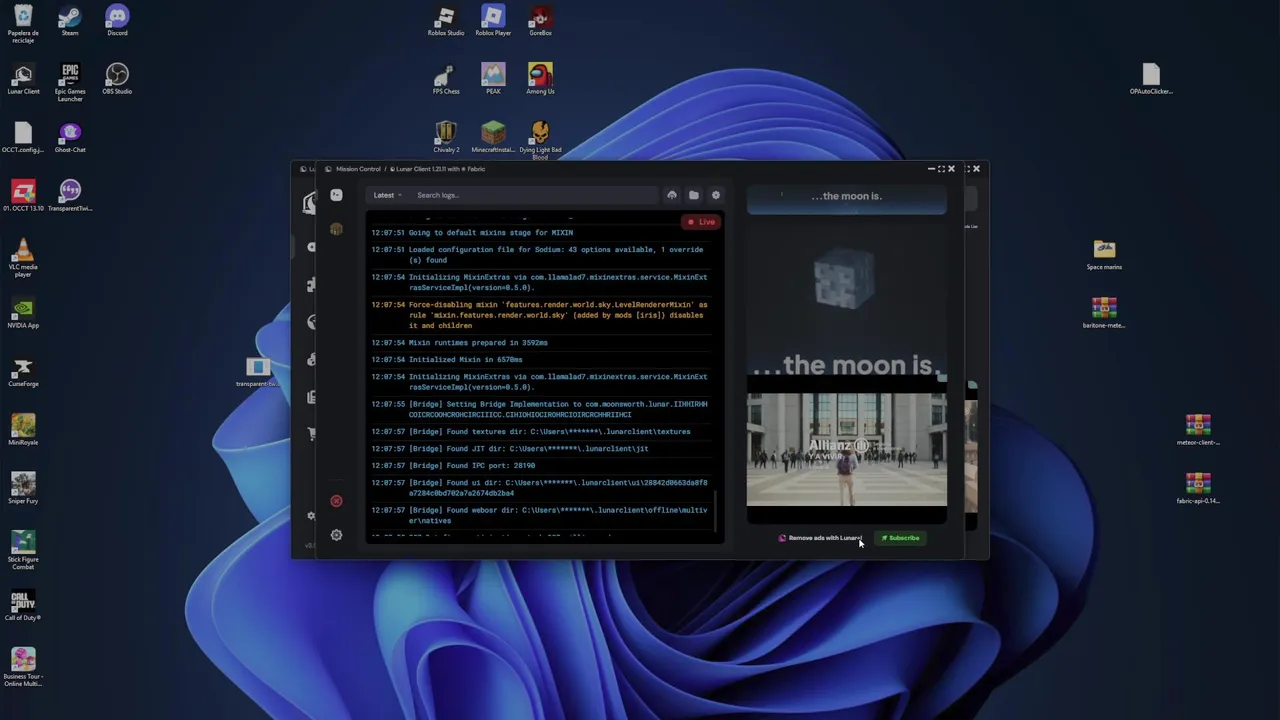
Task: Select the OBS Studio desktop icon
Action: tap(117, 79)
